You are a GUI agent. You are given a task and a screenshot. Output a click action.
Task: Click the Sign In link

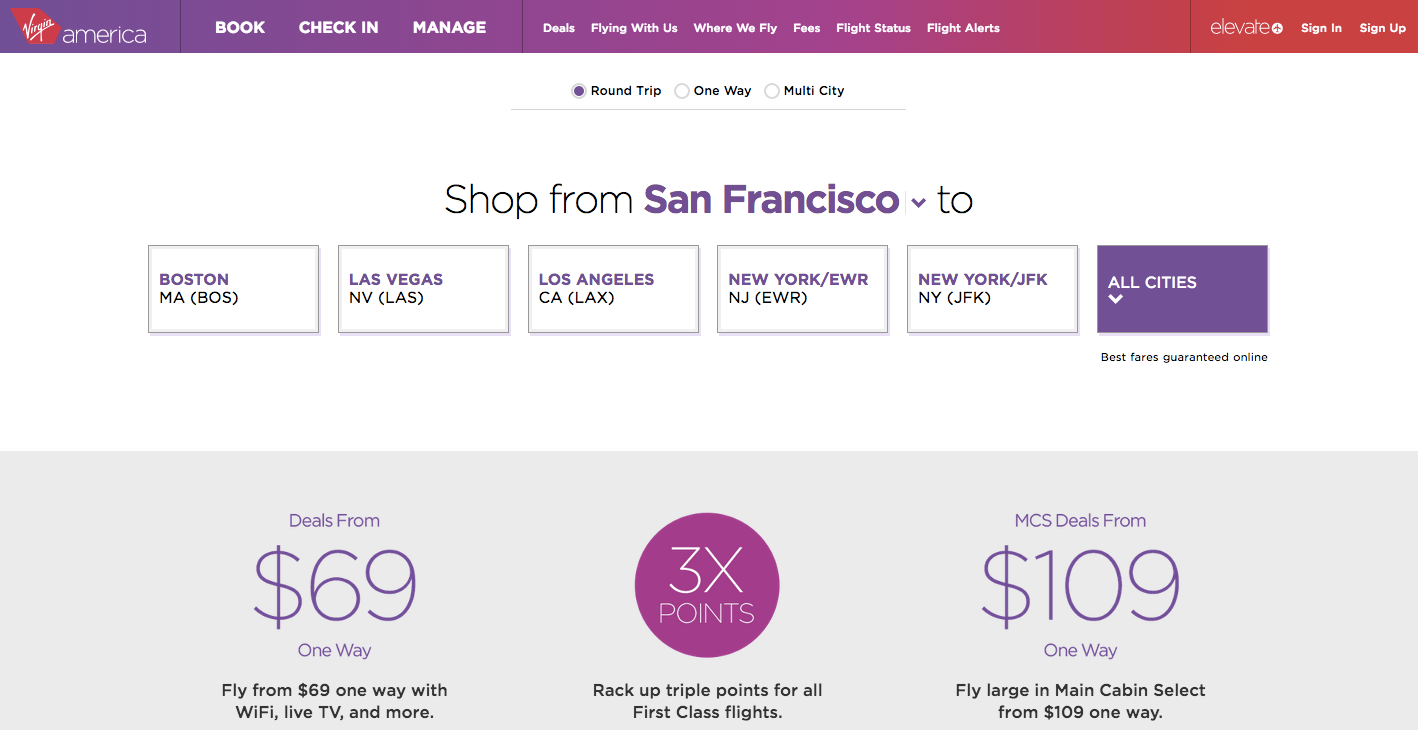1321,28
